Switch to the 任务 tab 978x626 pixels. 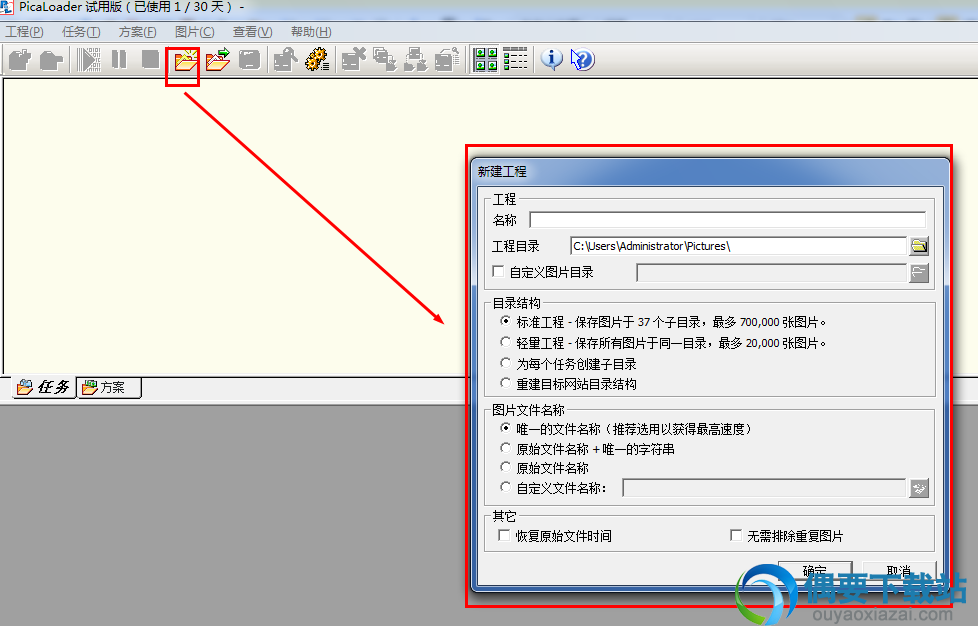[x=44, y=387]
